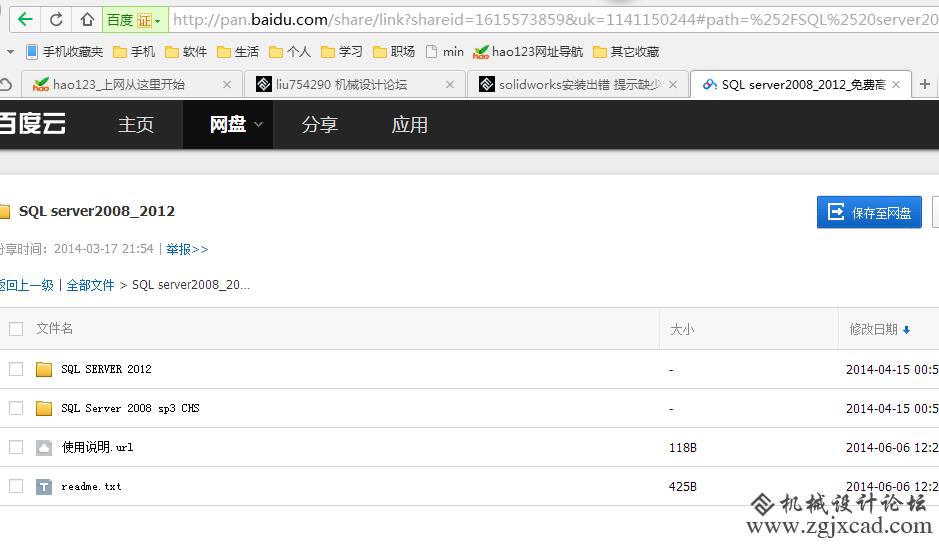Click the 全部文件 breadcrumb link
Viewport: 939px width, 547px height.
90,285
